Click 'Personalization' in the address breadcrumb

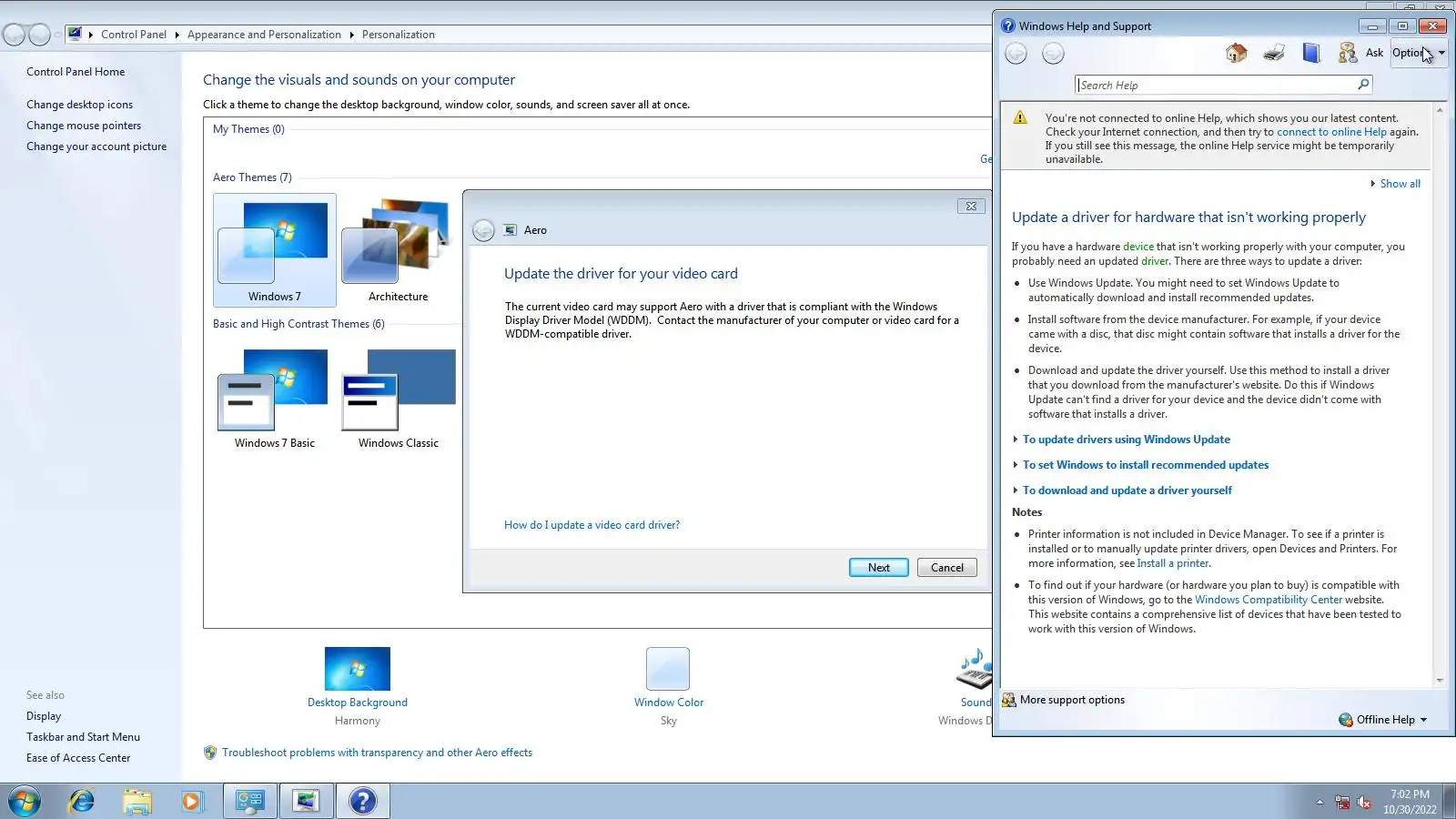[398, 35]
